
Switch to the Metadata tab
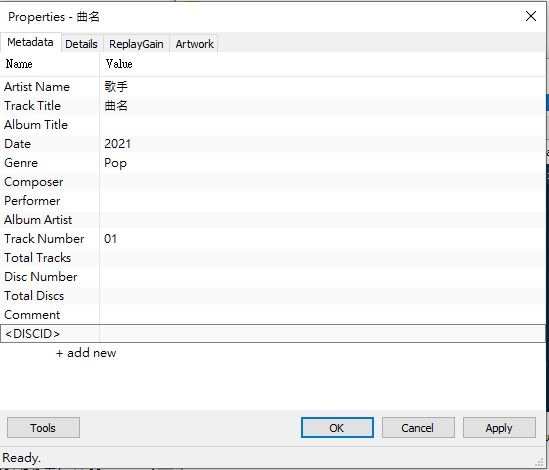click(30, 42)
